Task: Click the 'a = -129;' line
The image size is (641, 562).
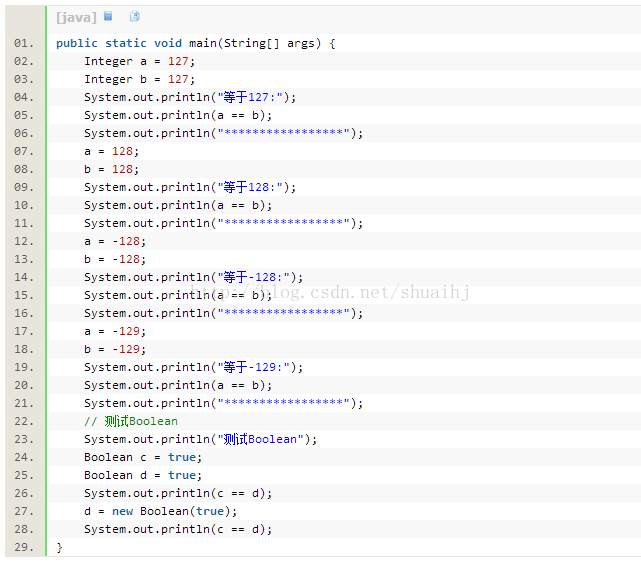Action: [115, 331]
